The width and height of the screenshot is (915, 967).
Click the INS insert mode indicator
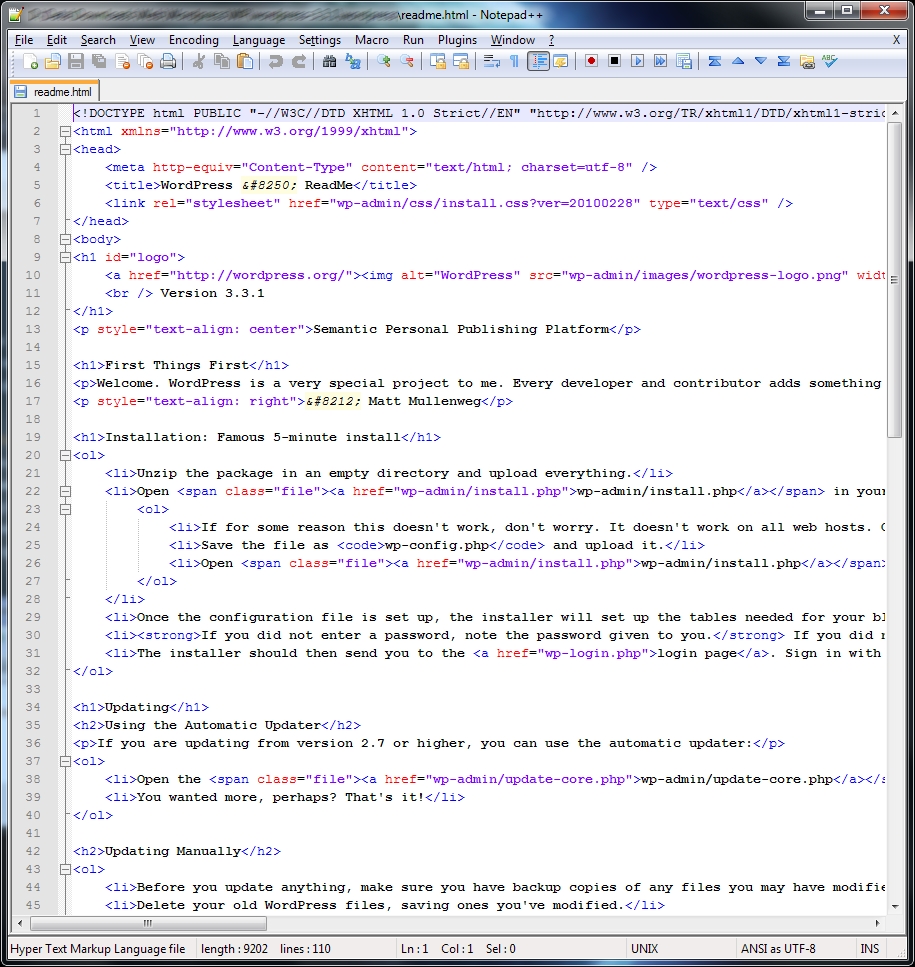[x=869, y=948]
